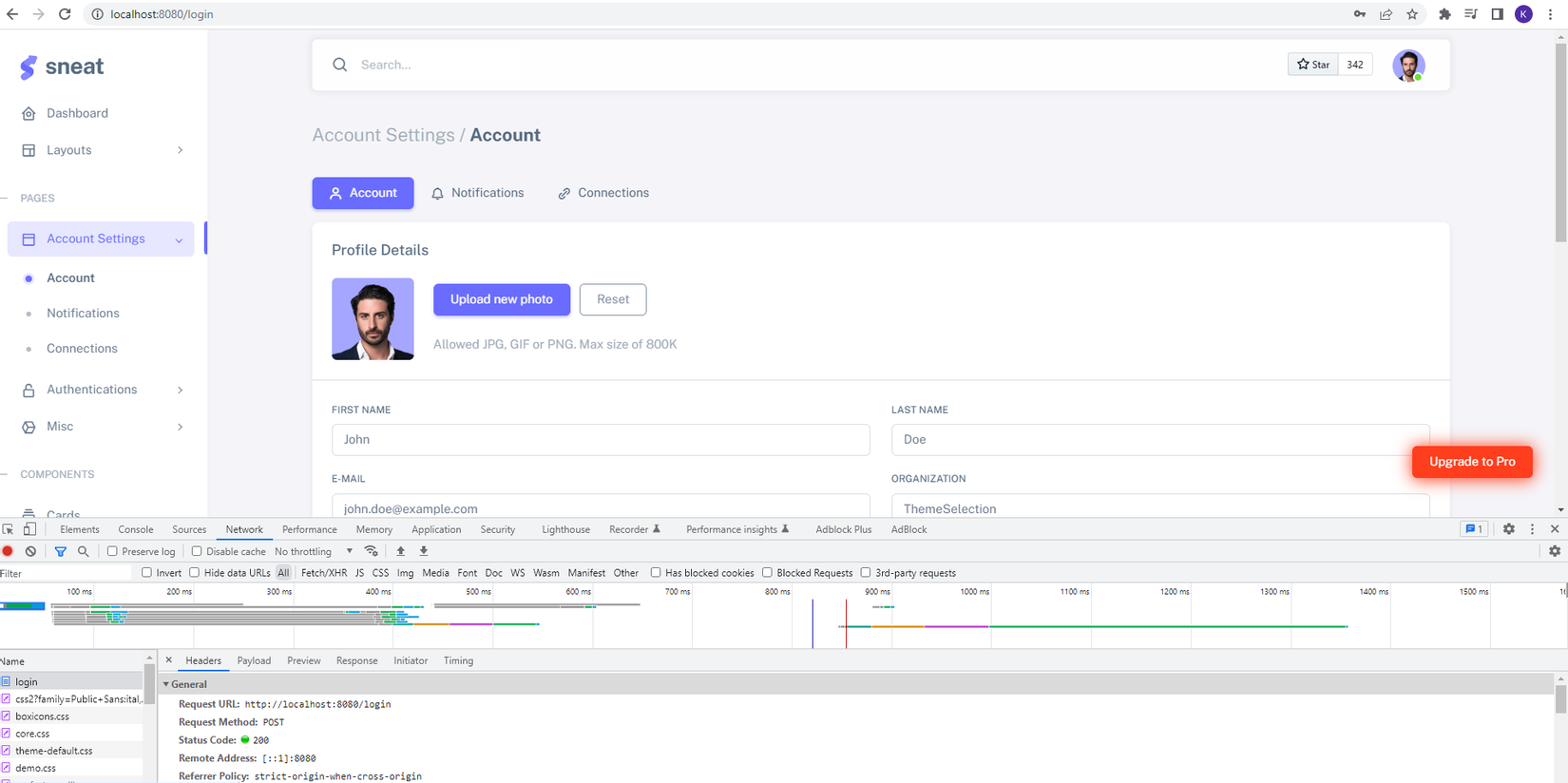Tick the Invert filter checkbox
This screenshot has height=783, width=1568.
(x=146, y=573)
